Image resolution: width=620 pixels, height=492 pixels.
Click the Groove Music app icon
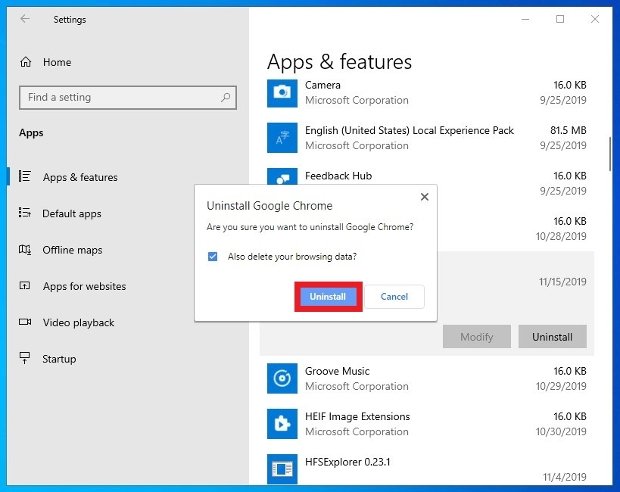click(282, 378)
